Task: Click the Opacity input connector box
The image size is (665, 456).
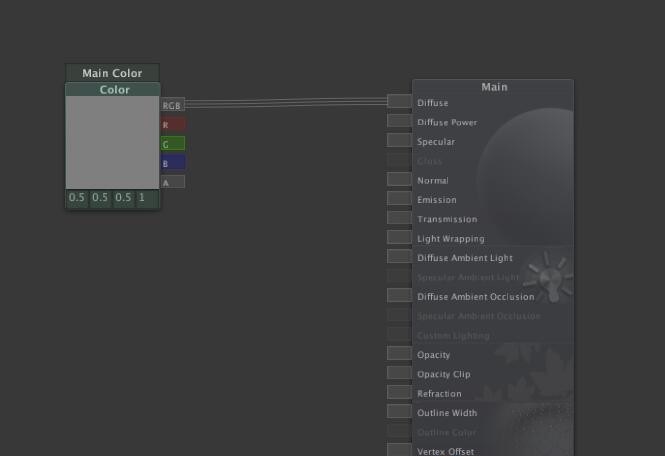Action: [399, 354]
